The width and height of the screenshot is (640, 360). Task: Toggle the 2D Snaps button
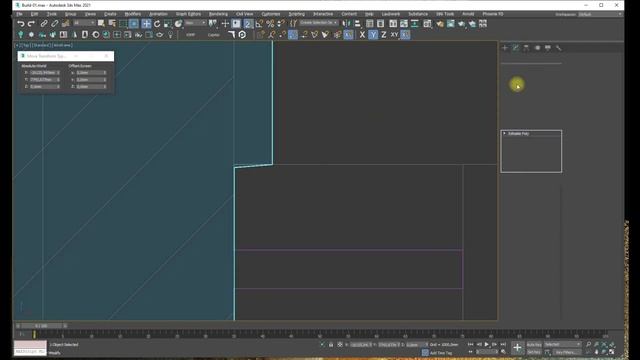(x=248, y=24)
